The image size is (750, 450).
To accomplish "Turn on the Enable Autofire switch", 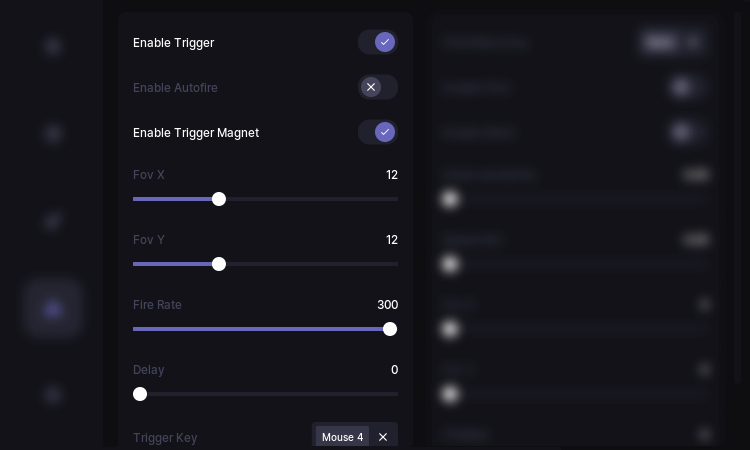I will point(378,87).
